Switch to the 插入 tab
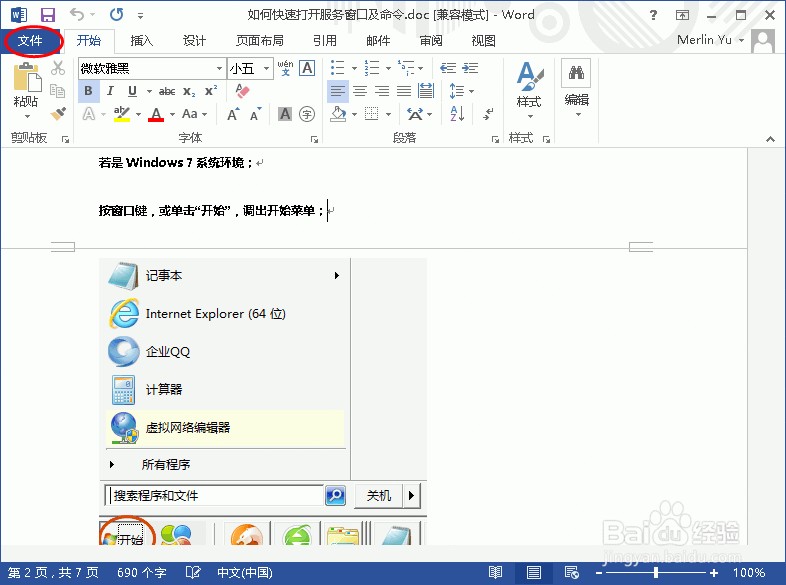 [142, 40]
